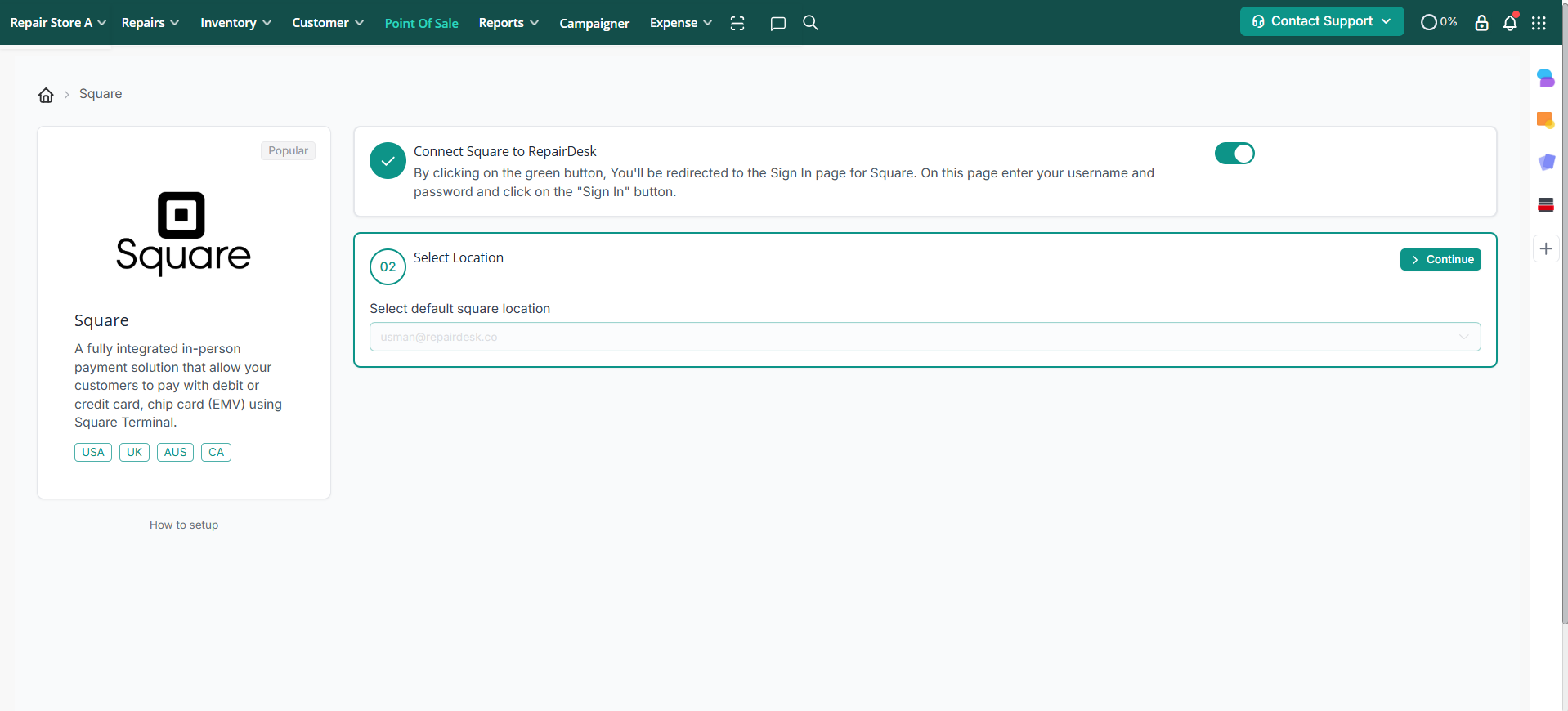Click the home breadcrumb icon
The height and width of the screenshot is (711, 1568).
pos(46,95)
